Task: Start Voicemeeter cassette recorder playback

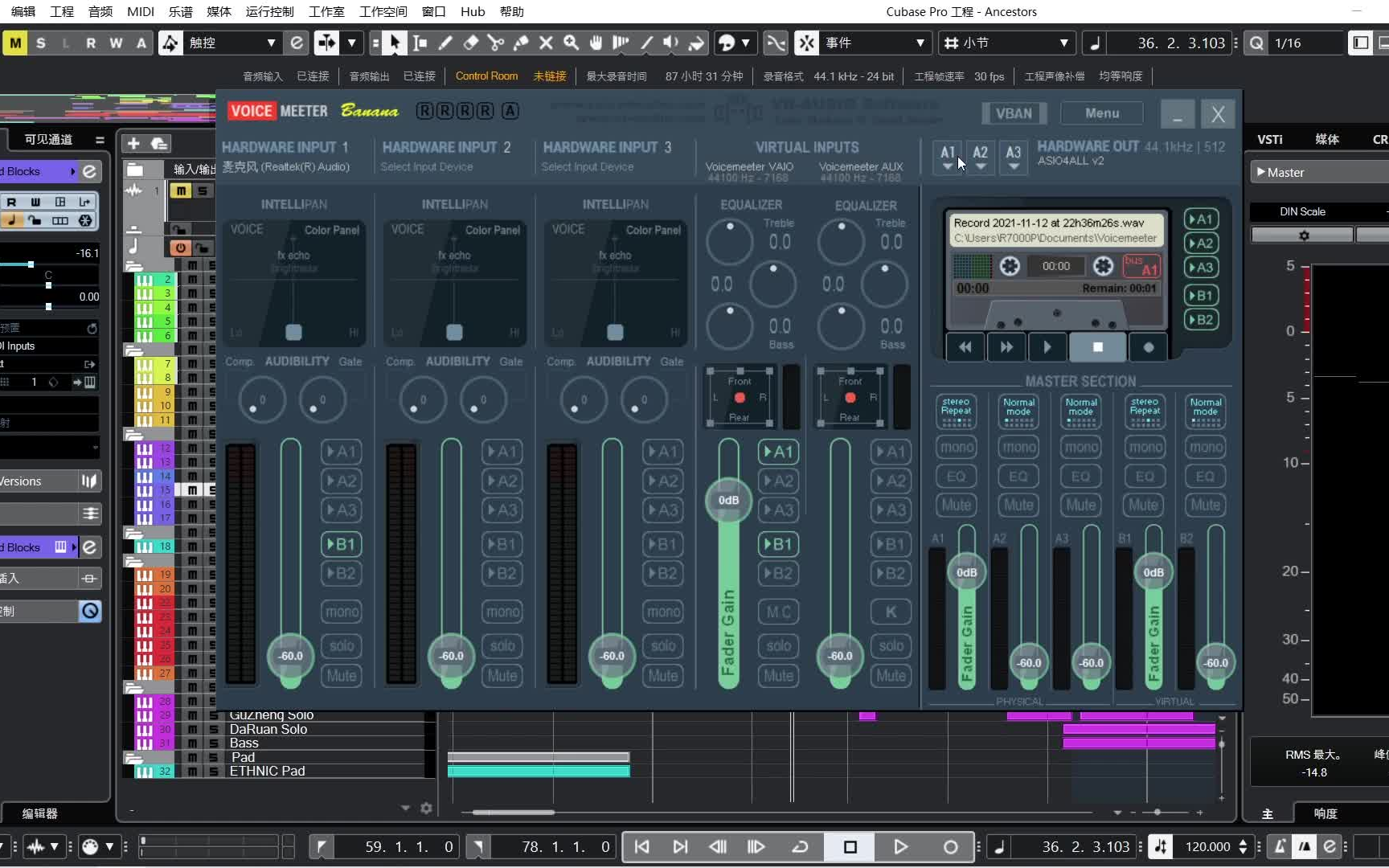Action: [1047, 347]
